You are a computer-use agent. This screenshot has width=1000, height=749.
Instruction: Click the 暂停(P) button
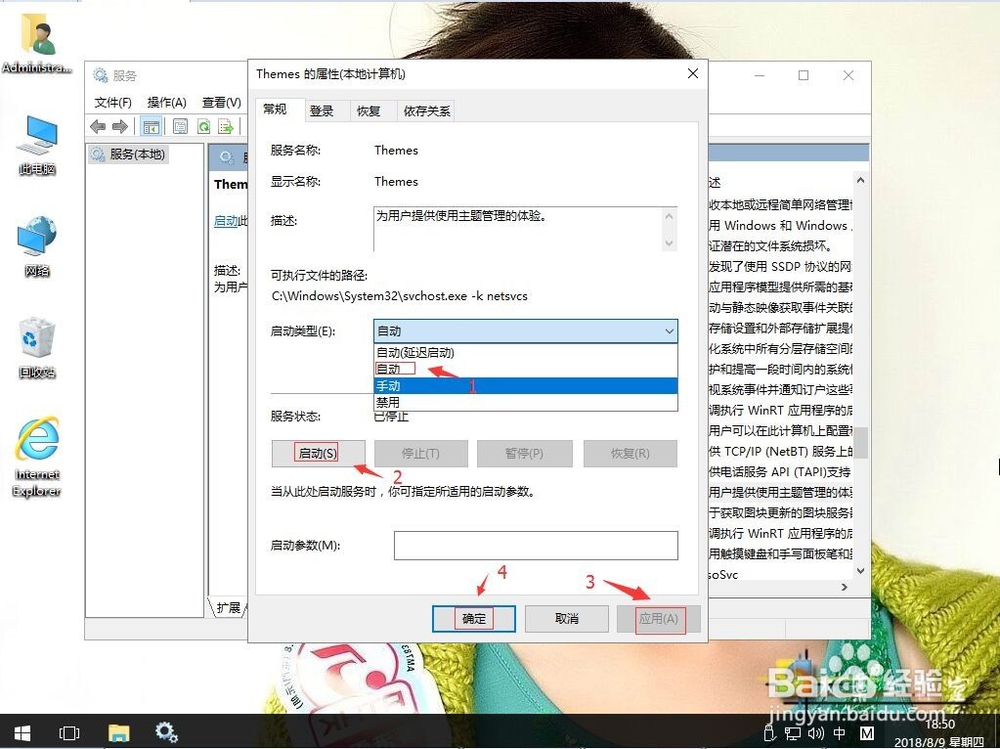pyautogui.click(x=524, y=454)
